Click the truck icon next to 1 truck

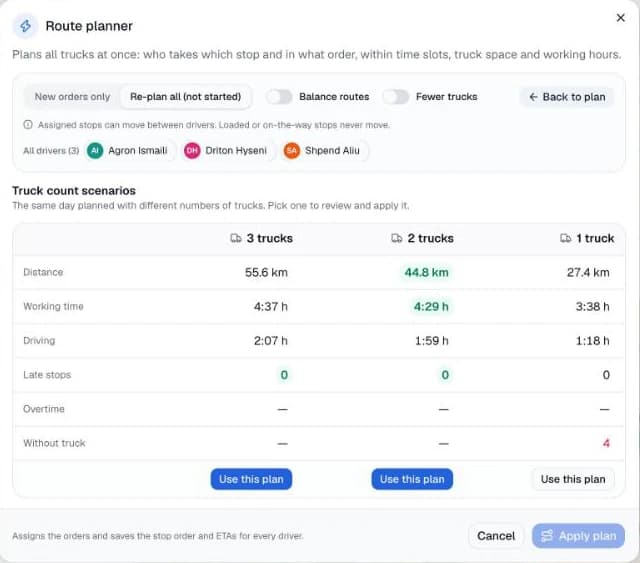point(565,238)
